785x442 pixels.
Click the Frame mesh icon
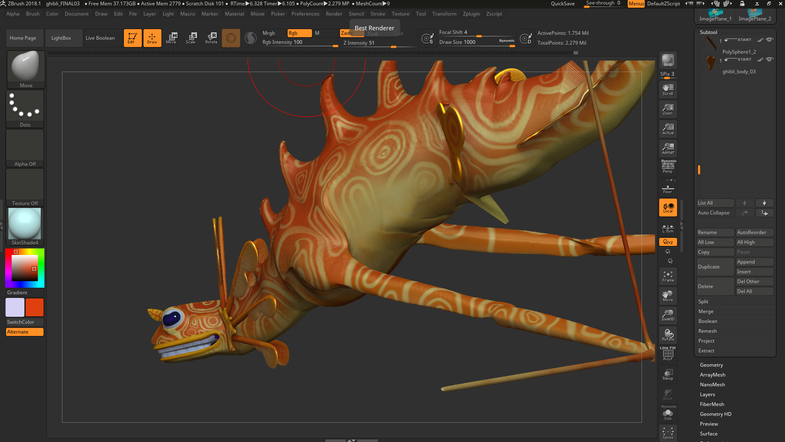(x=668, y=276)
